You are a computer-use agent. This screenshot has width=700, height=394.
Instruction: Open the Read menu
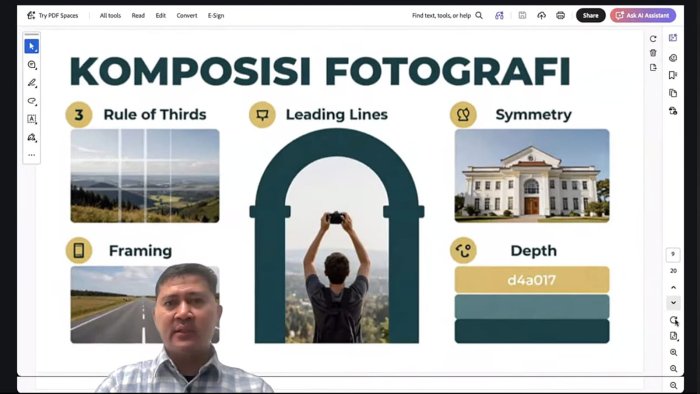coord(138,16)
